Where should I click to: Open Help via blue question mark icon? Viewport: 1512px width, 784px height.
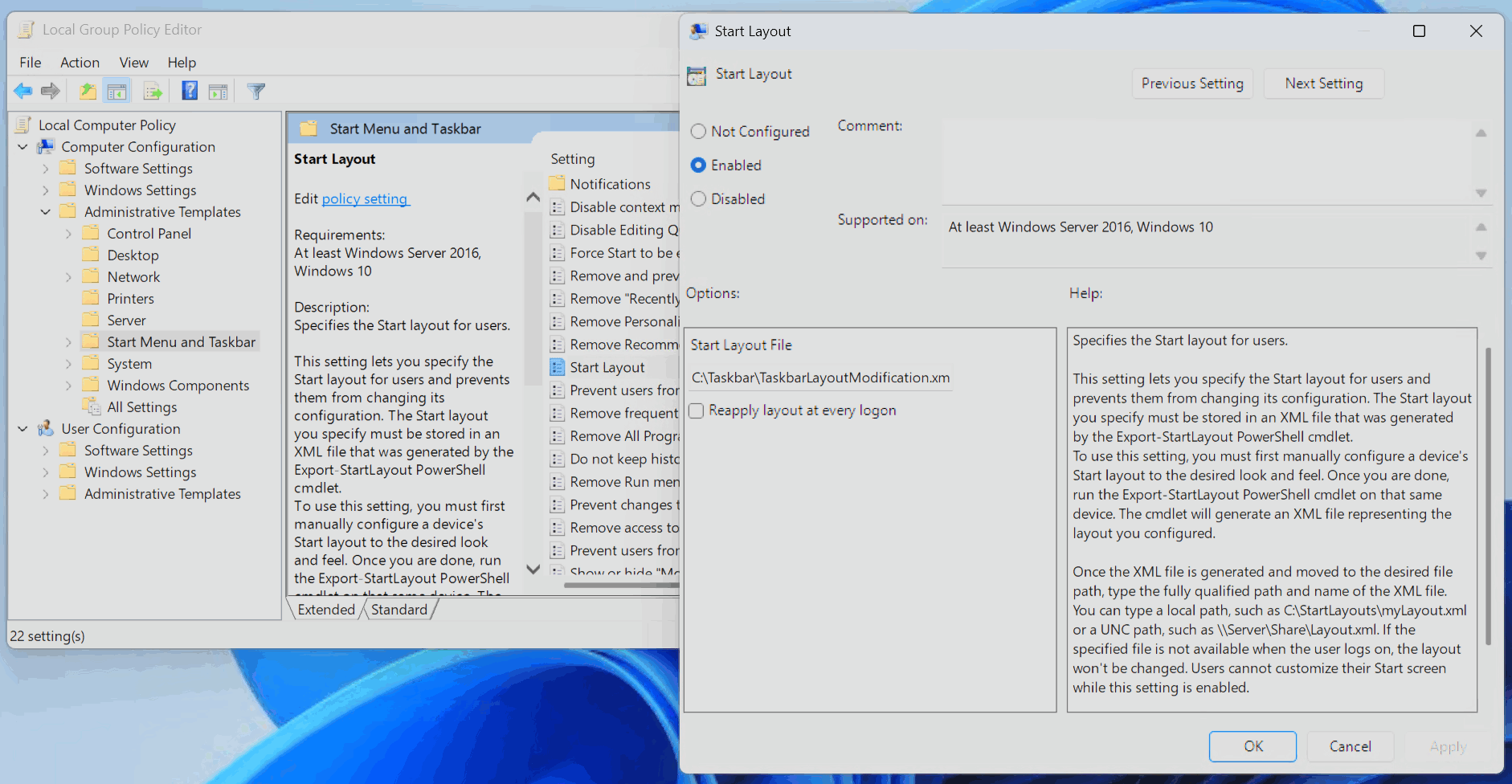point(190,91)
